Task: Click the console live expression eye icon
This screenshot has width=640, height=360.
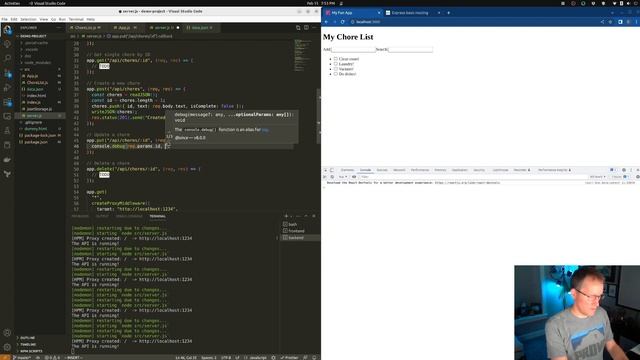Action: [354, 177]
